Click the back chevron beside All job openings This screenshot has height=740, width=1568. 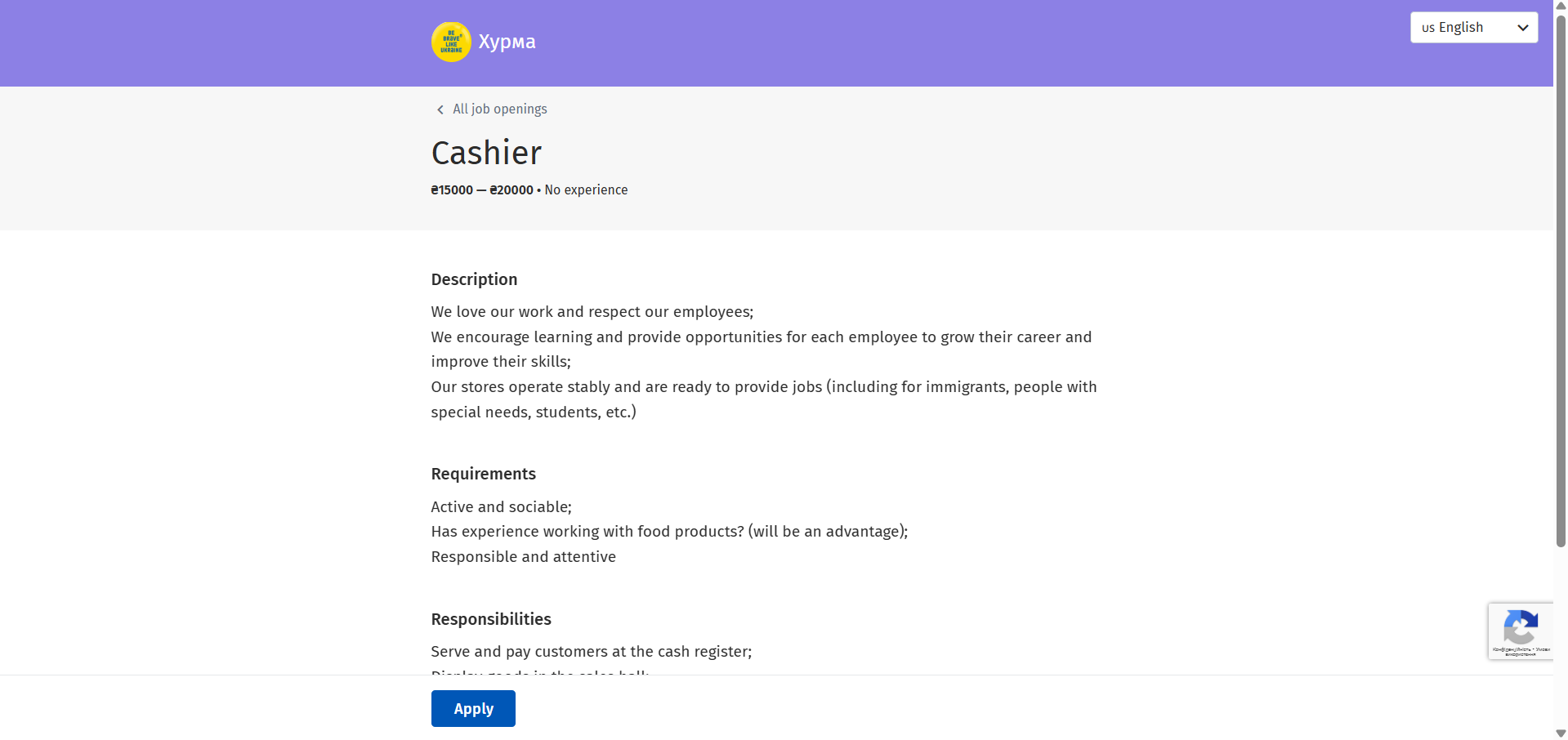tap(440, 109)
